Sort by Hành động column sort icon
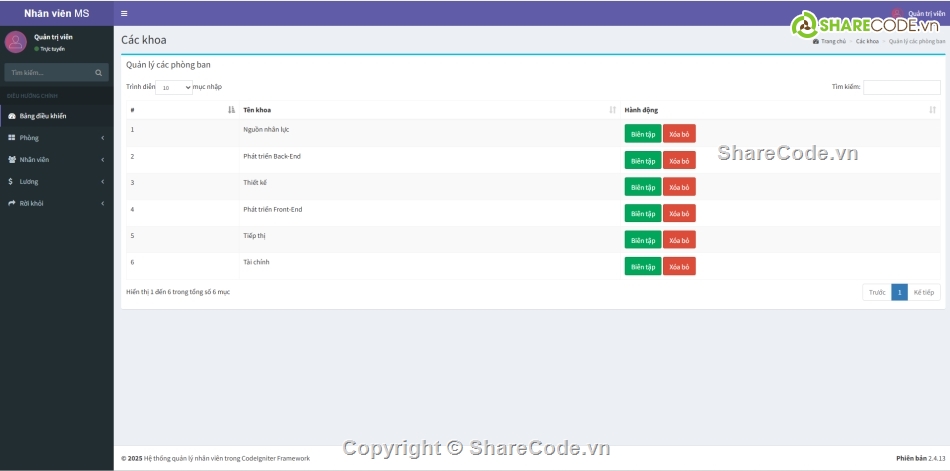Viewport: 950px width, 471px height. click(x=932, y=110)
